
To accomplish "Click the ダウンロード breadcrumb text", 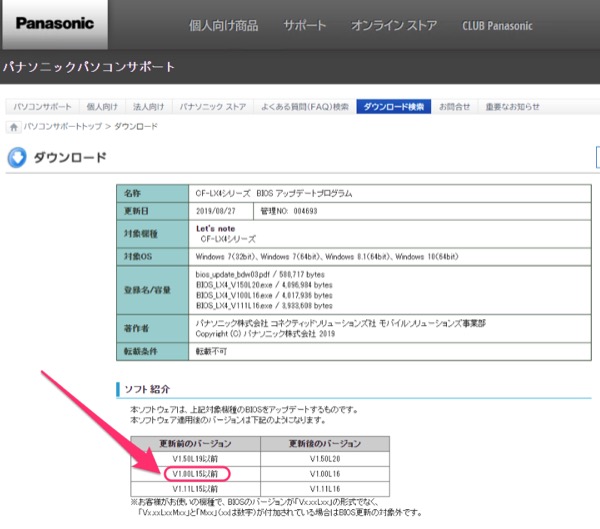I will [x=136, y=127].
